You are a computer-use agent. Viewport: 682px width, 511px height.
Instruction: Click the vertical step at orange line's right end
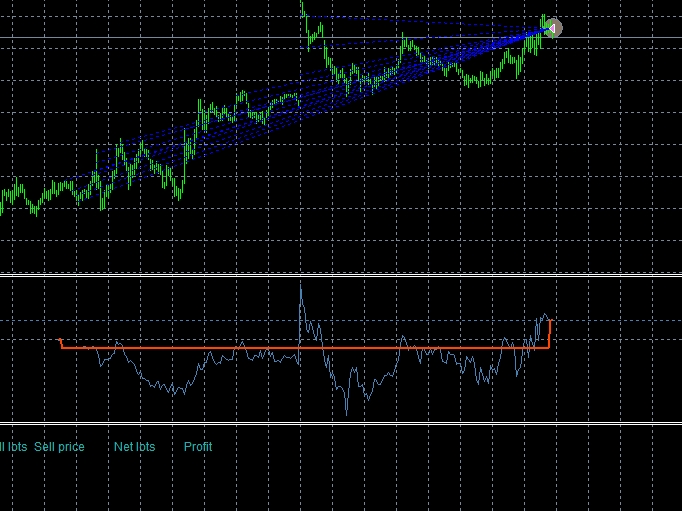[550, 334]
